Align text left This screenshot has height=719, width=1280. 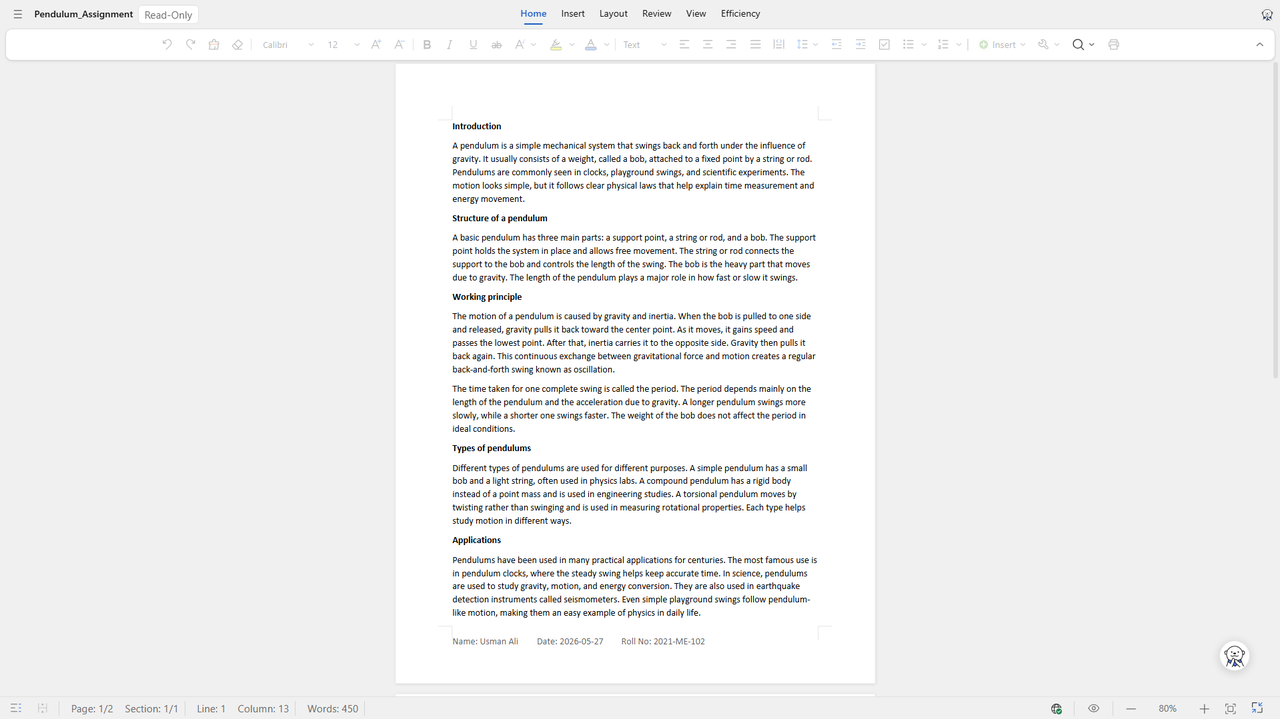(x=685, y=45)
